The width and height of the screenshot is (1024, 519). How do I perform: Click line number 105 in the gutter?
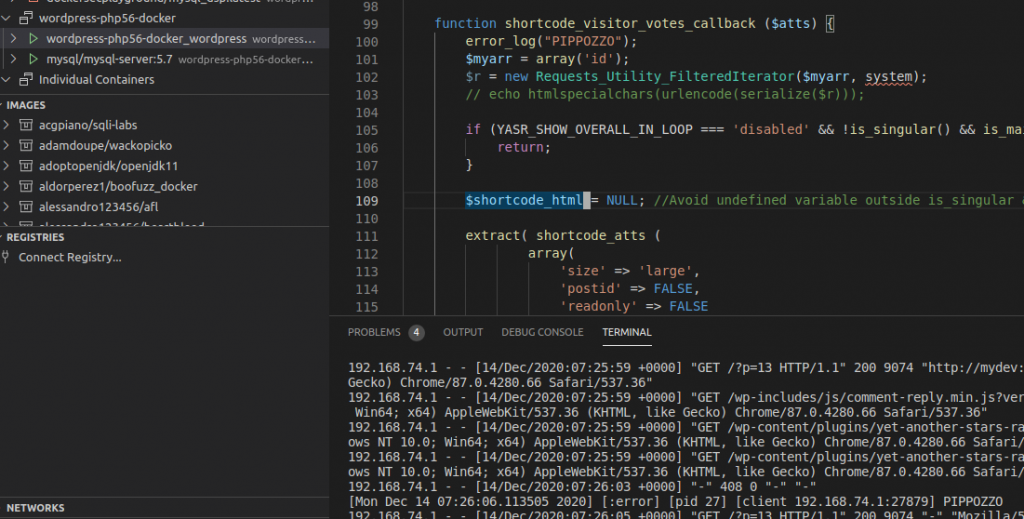pyautogui.click(x=367, y=130)
